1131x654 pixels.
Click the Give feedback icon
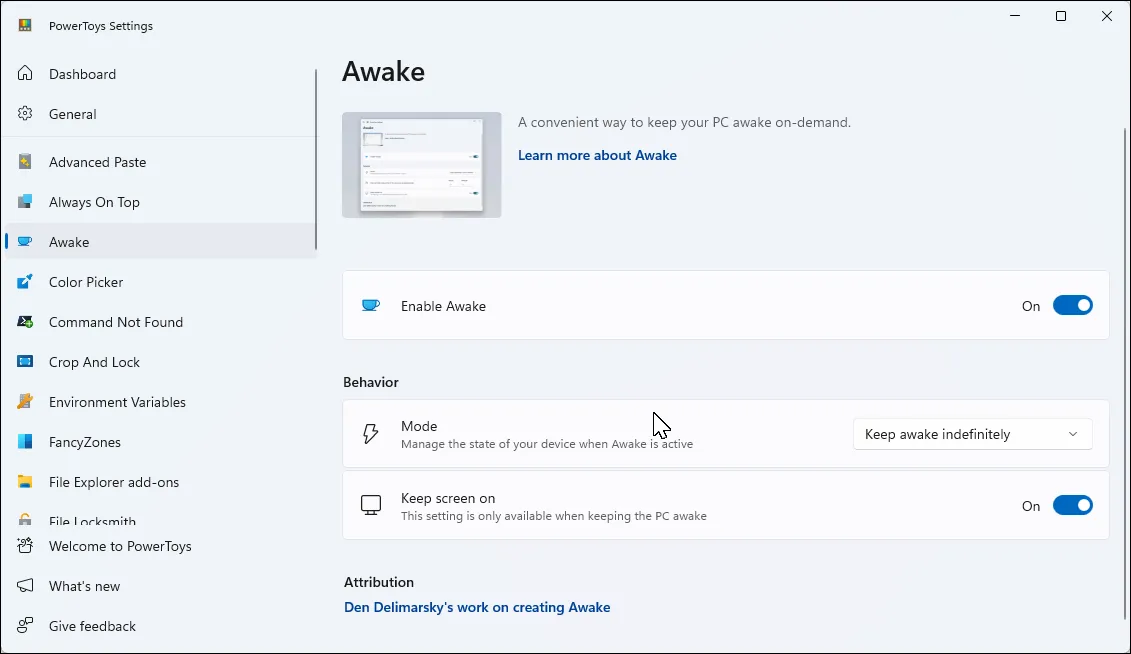[25, 626]
